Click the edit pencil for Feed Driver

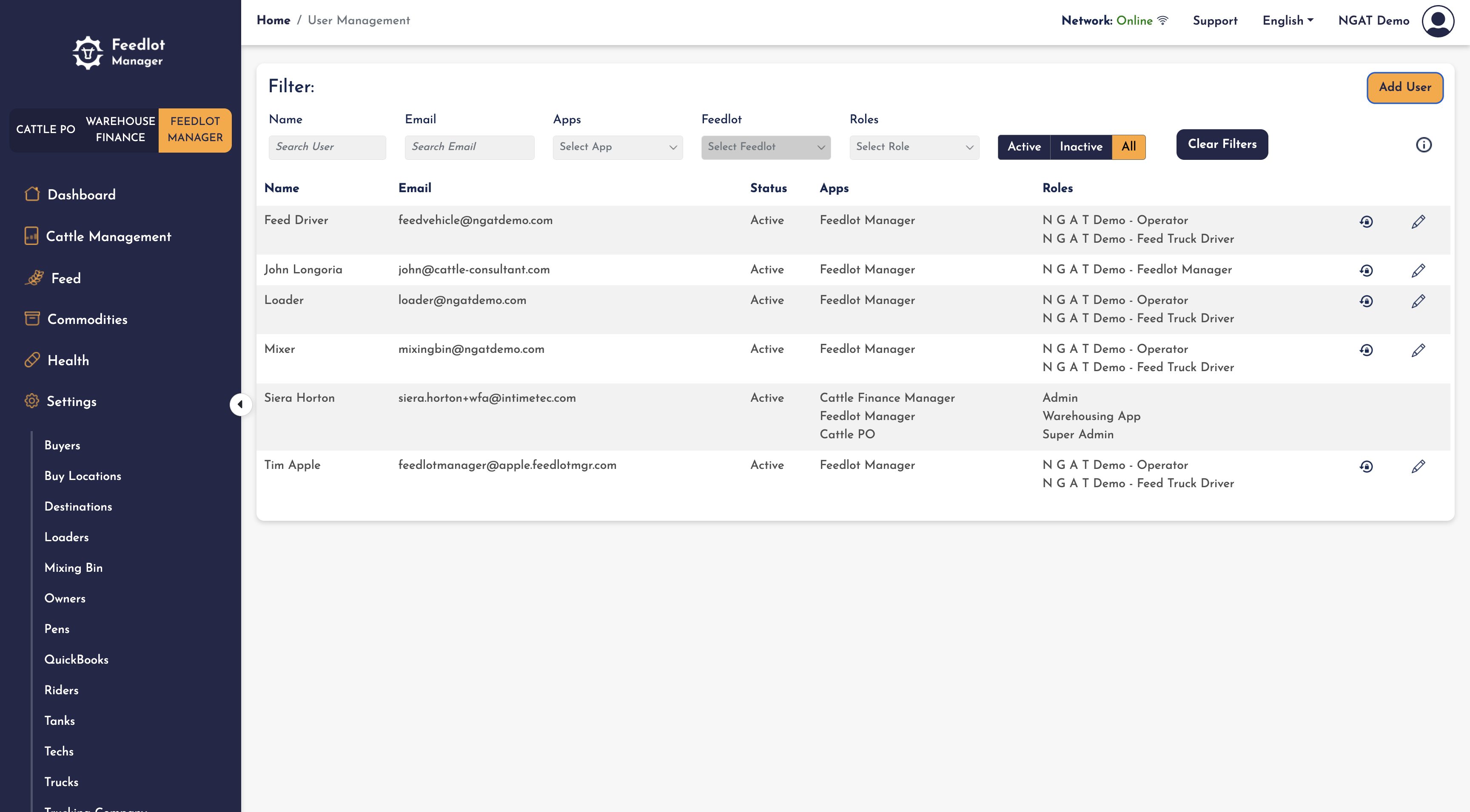click(x=1418, y=221)
